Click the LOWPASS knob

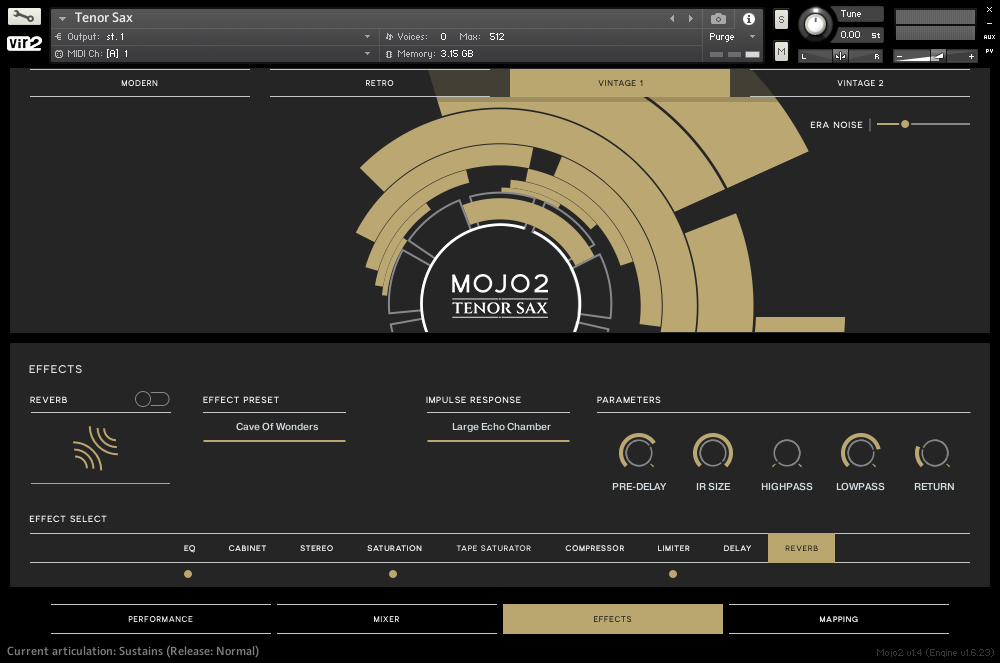(x=860, y=453)
